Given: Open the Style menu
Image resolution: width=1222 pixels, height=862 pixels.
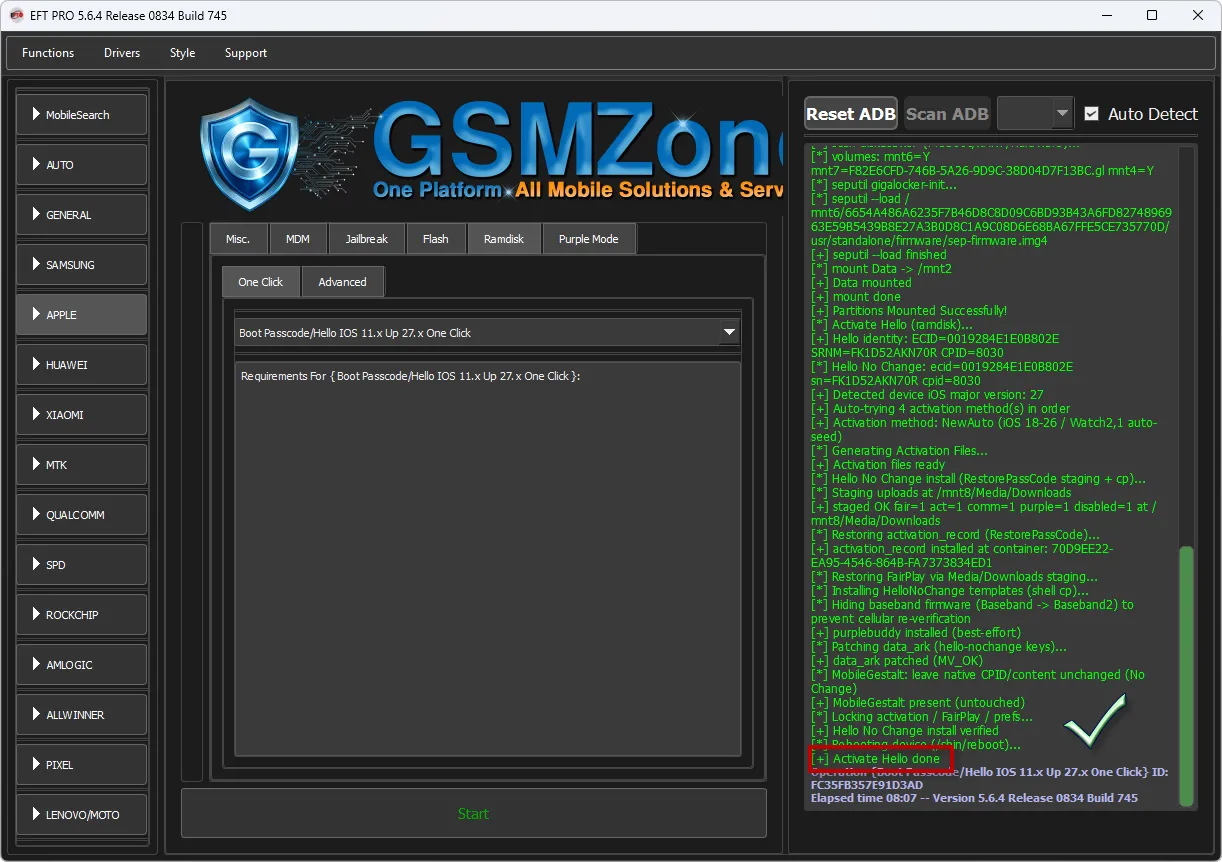Looking at the screenshot, I should pyautogui.click(x=182, y=53).
